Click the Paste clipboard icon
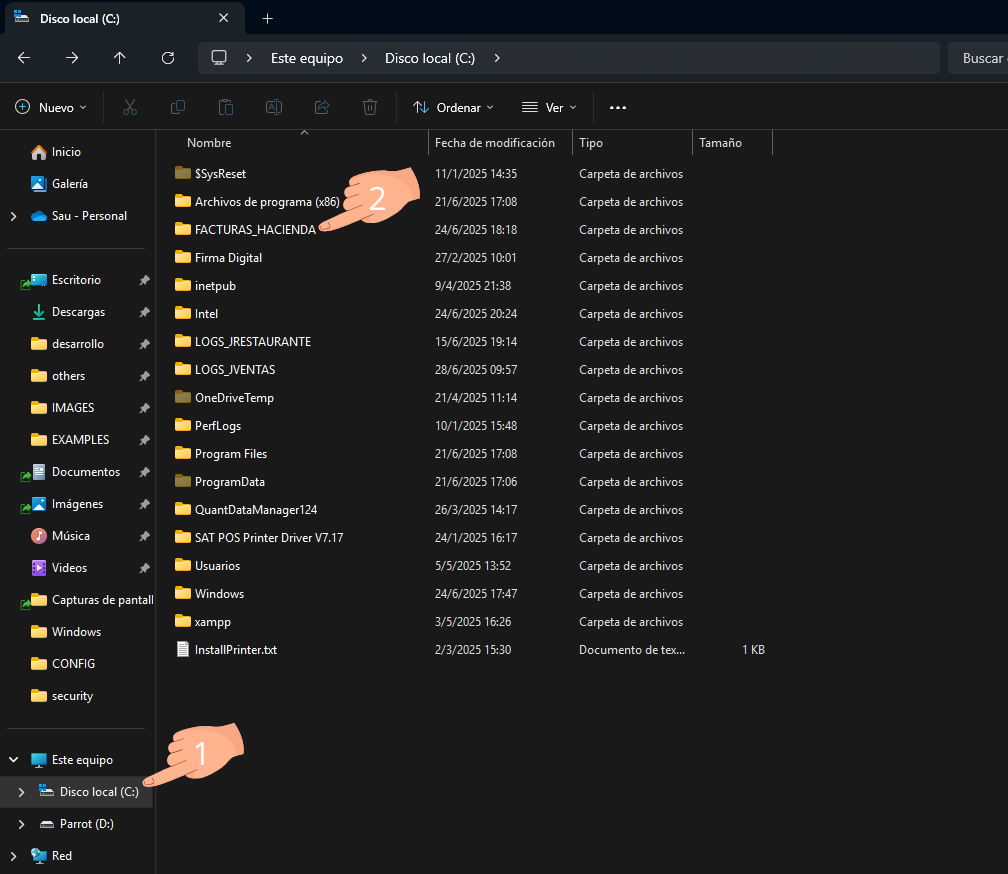1008x874 pixels. [x=226, y=107]
